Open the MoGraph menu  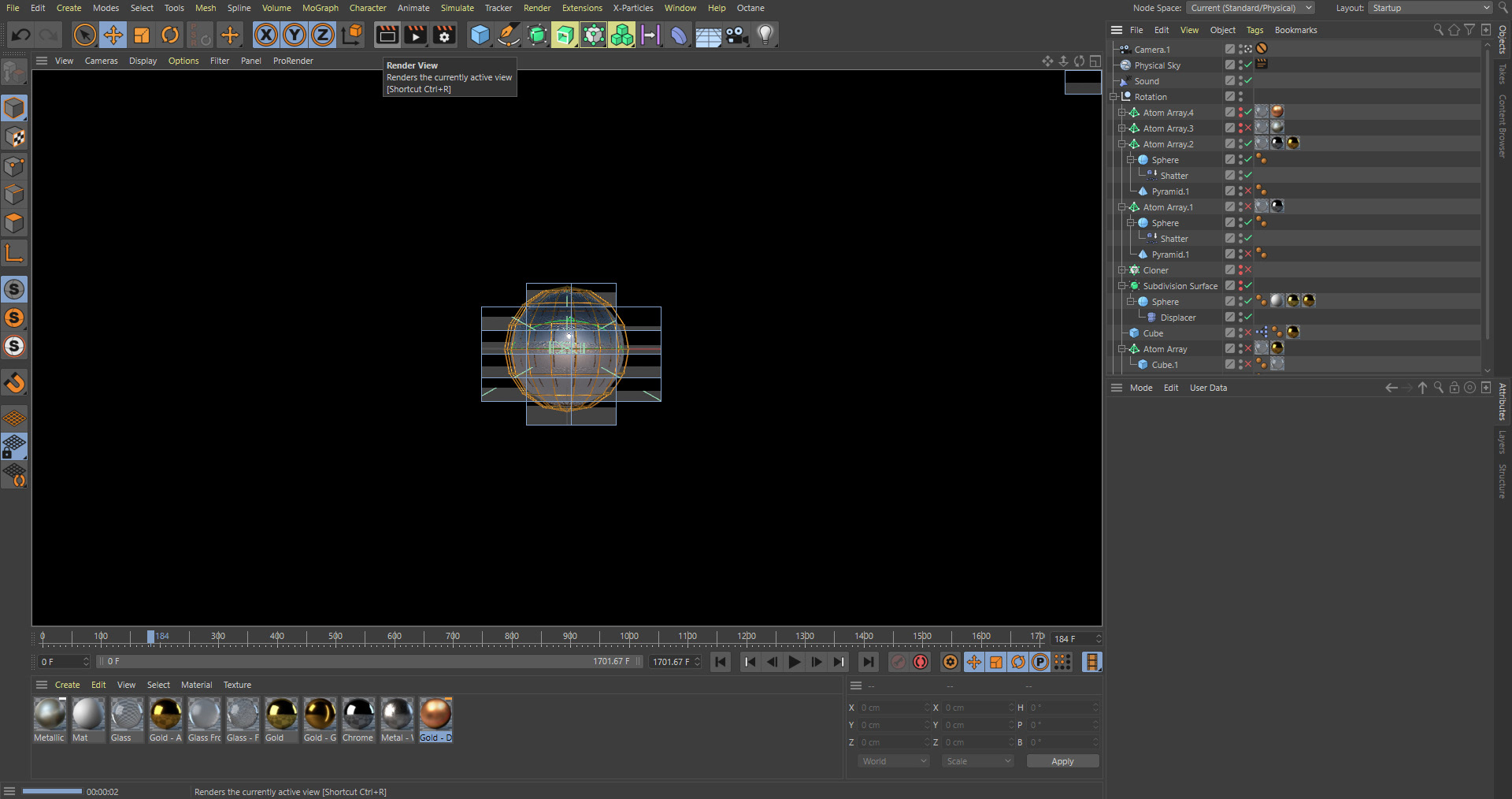click(x=321, y=8)
